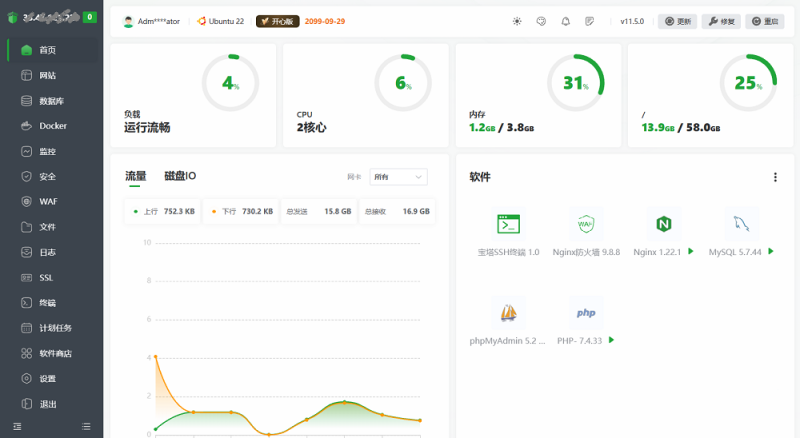The width and height of the screenshot is (800, 438).
Task: Go to the 数据库 database section
Action: [x=53, y=101]
